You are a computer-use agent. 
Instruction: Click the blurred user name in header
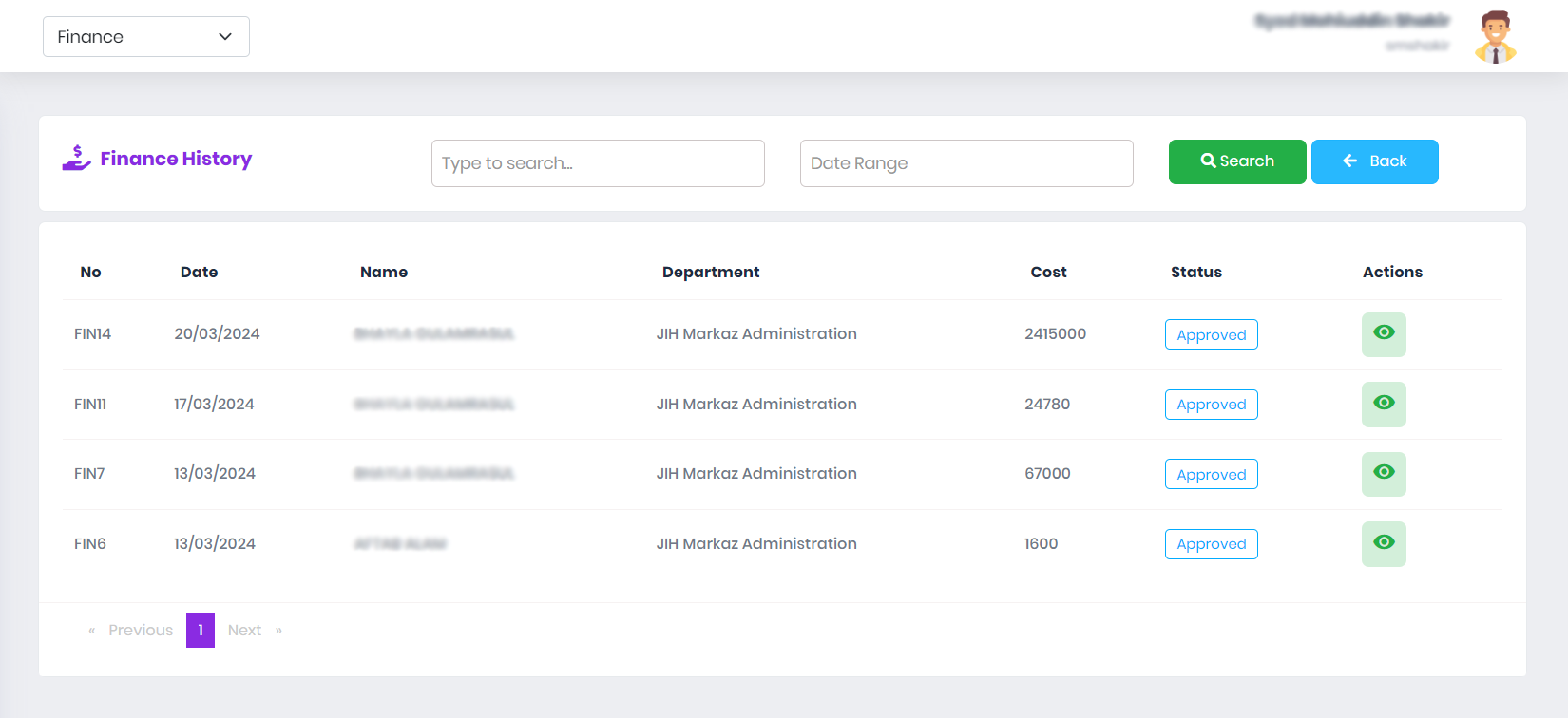coord(1352,21)
